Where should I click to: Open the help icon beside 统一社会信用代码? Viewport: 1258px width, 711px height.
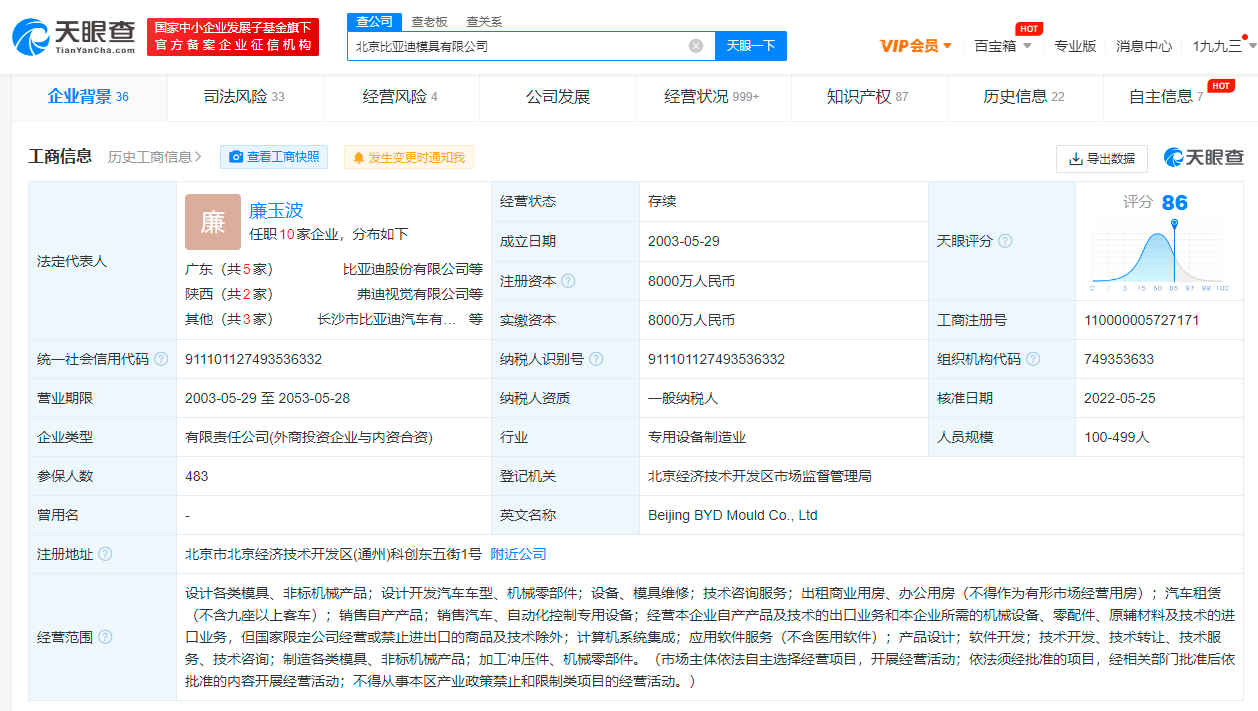click(x=161, y=359)
